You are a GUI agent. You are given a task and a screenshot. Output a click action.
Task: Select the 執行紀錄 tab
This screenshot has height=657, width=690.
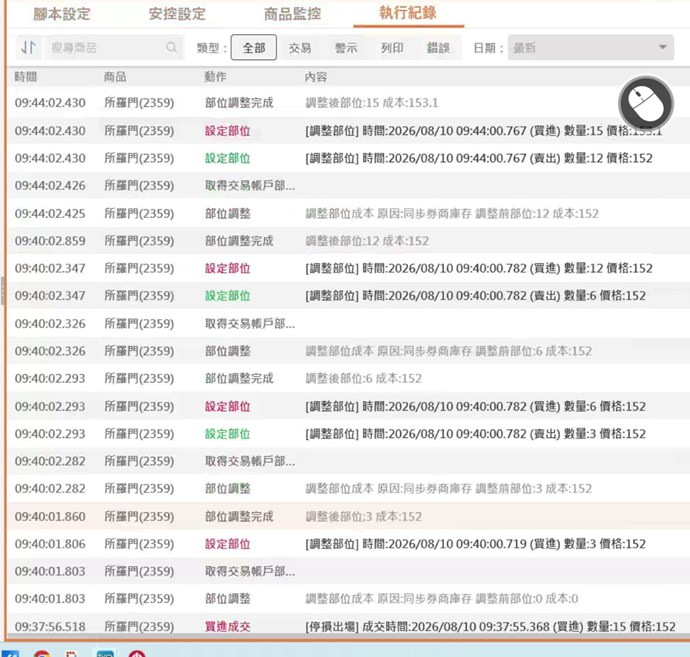(x=408, y=13)
